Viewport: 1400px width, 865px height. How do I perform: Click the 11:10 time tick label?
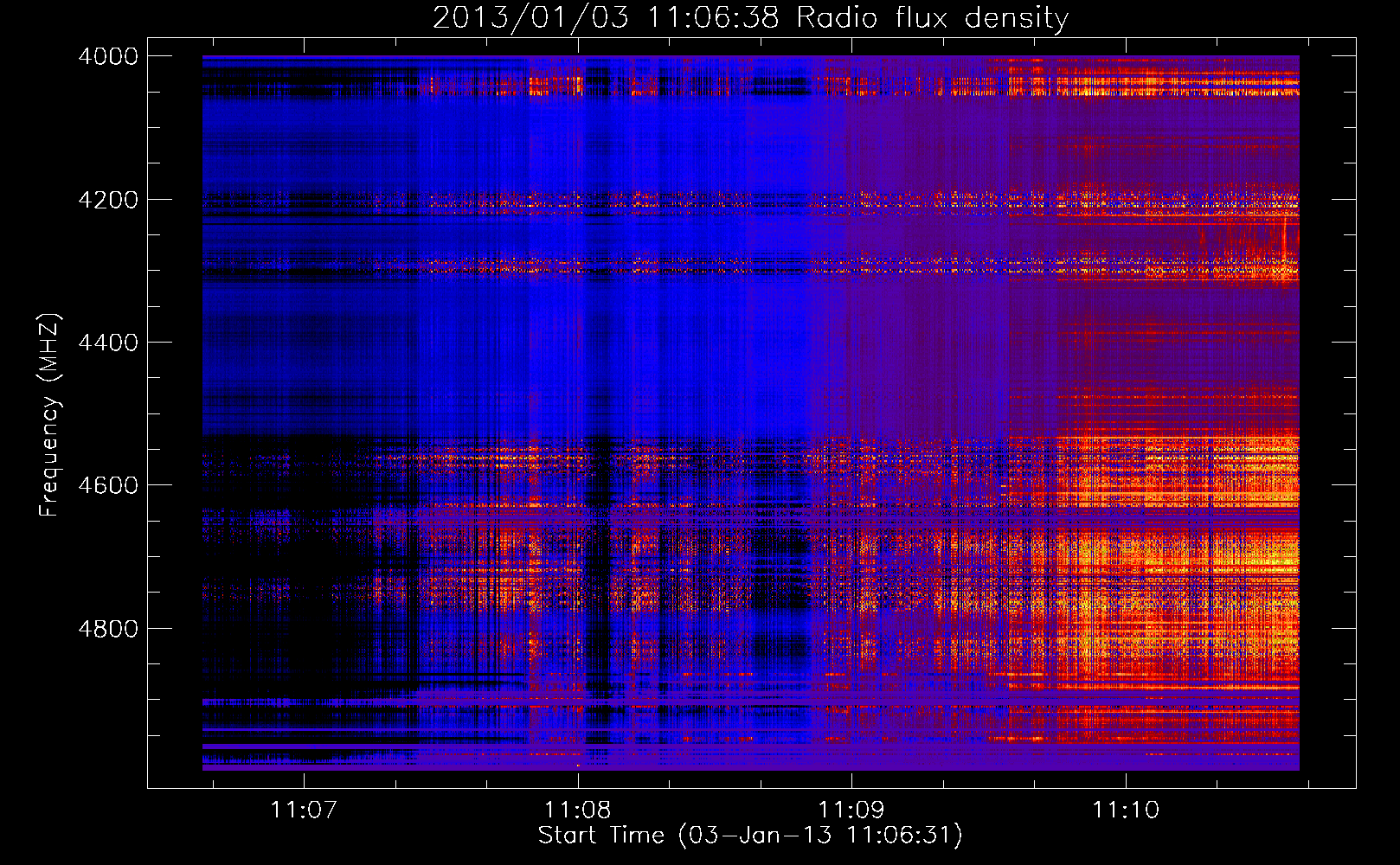[1126, 810]
